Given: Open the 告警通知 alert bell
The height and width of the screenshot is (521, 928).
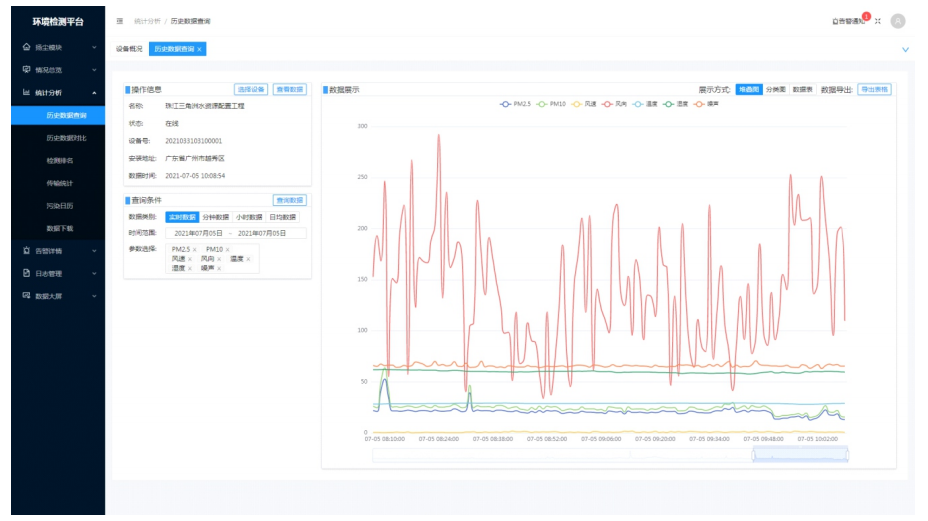Looking at the screenshot, I should (x=850, y=21).
